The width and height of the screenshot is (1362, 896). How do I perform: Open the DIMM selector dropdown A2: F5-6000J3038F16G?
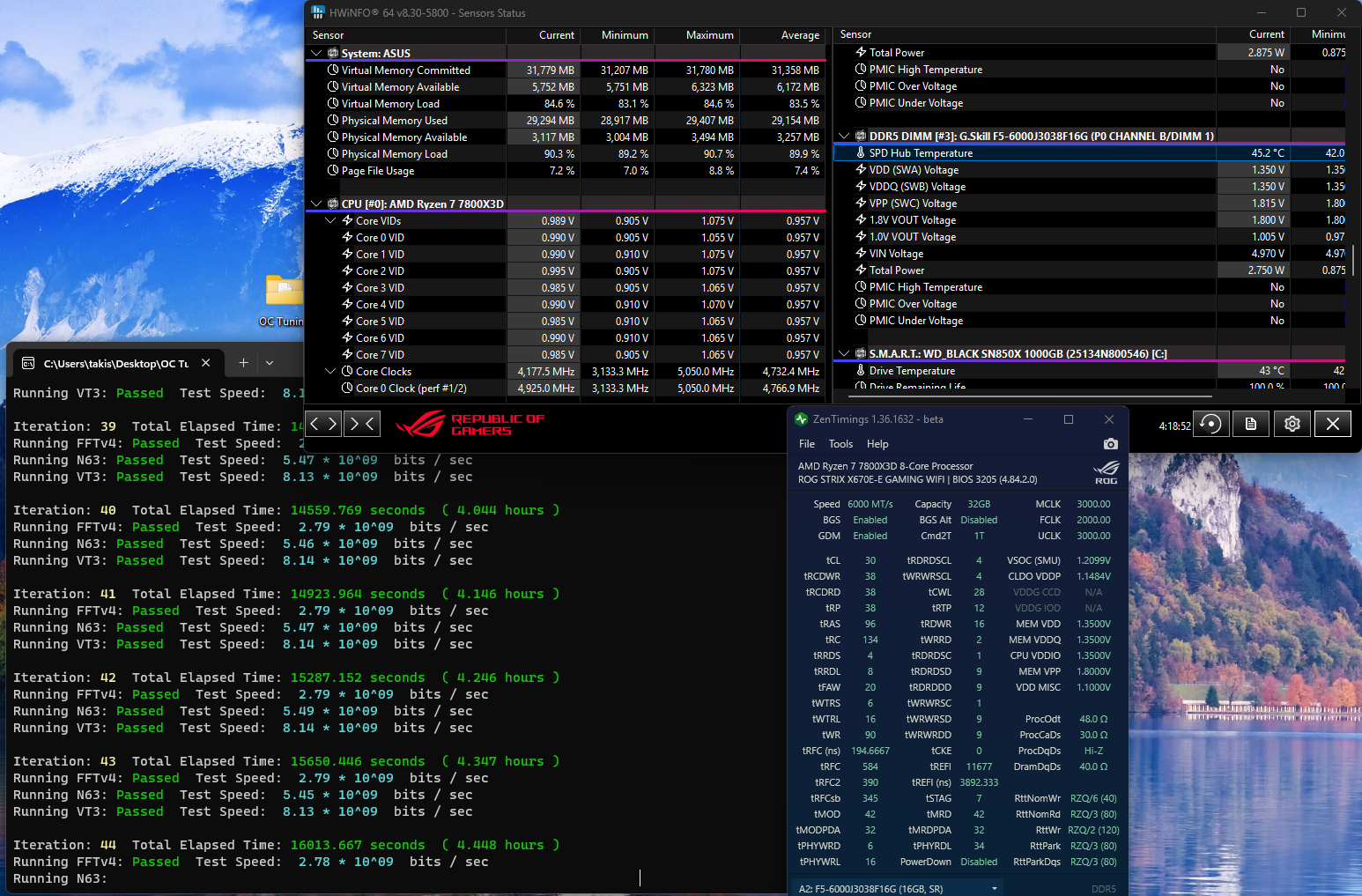[x=899, y=888]
